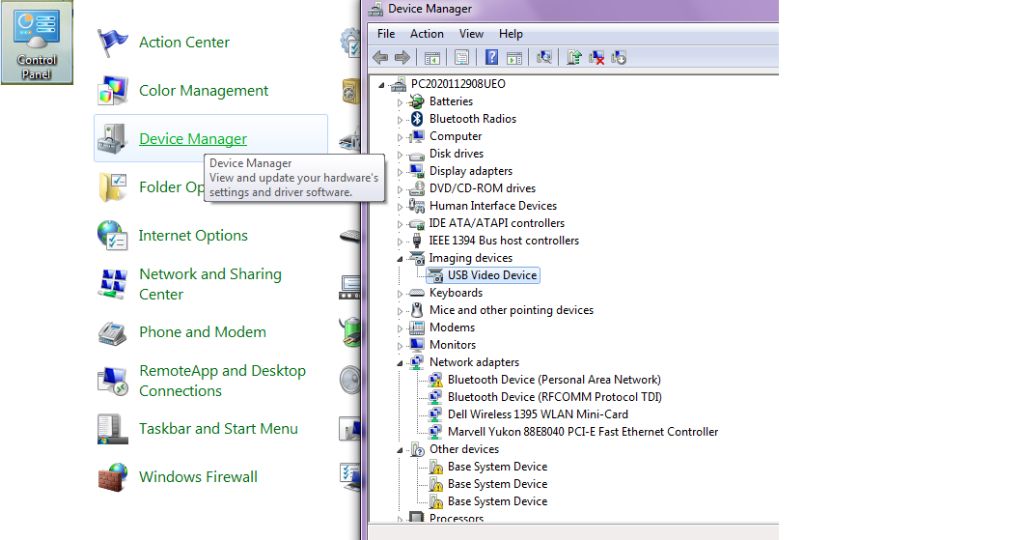Open the Taskbar and Start Menu link
Image resolution: width=1024 pixels, height=540 pixels.
click(x=218, y=429)
